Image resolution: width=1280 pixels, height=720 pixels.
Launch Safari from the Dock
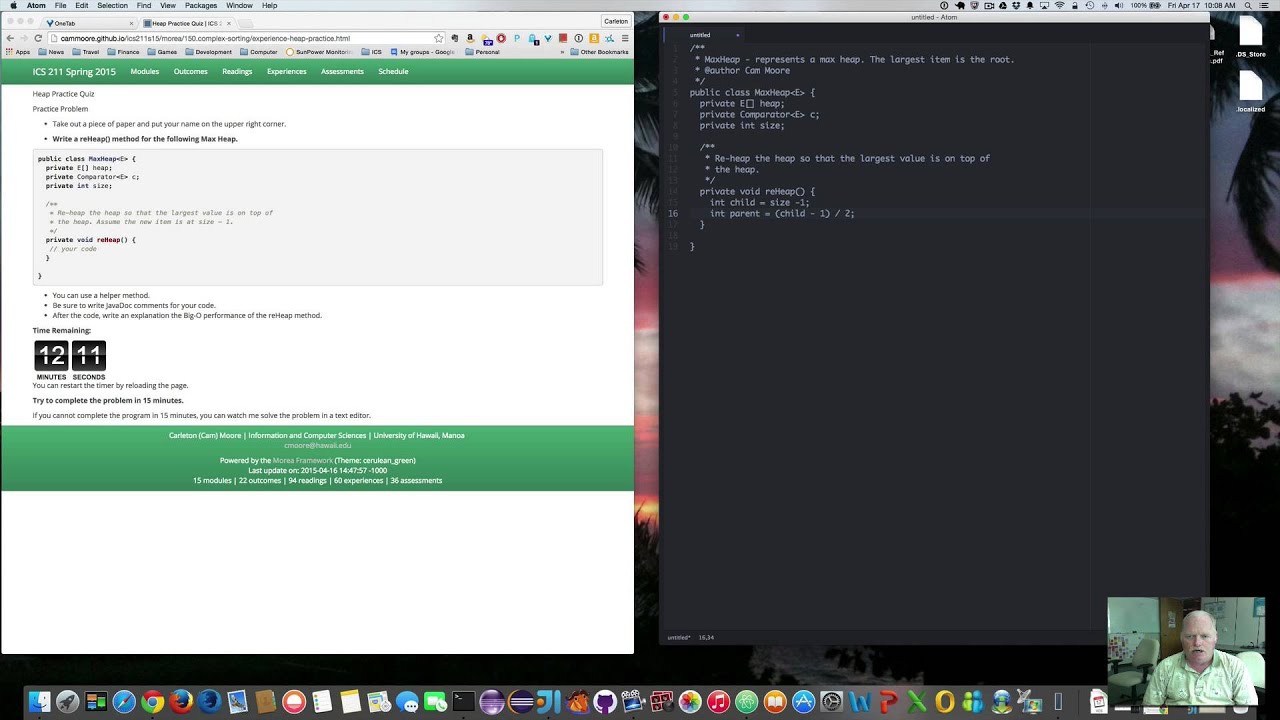(x=124, y=702)
